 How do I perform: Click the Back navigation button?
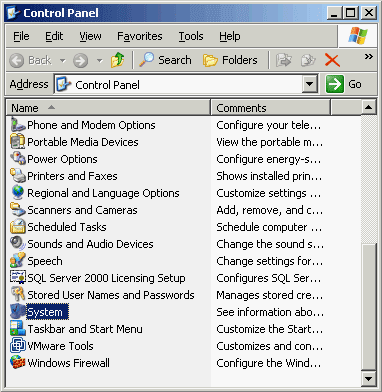(30, 60)
